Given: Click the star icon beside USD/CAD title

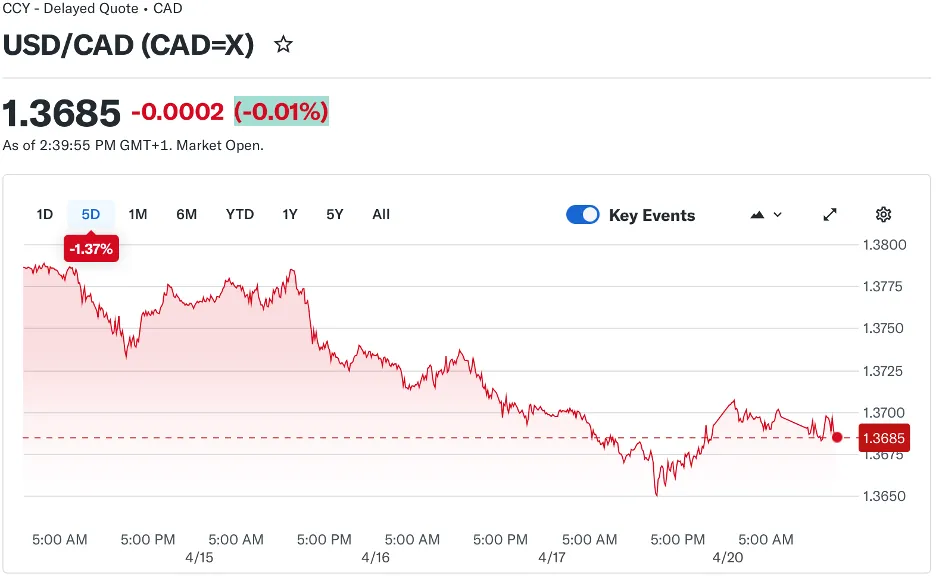Looking at the screenshot, I should 284,45.
